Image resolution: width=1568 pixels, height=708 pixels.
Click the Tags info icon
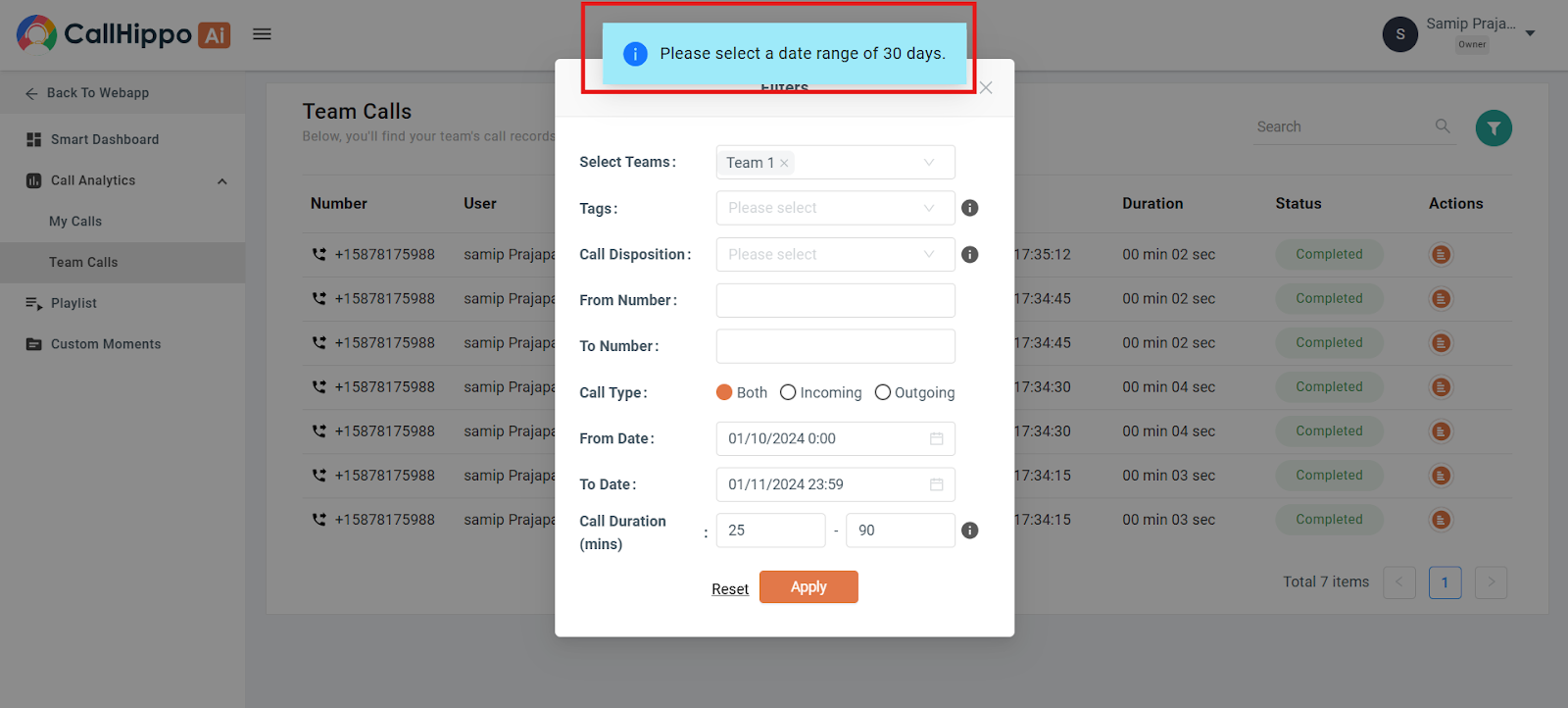[x=970, y=208]
